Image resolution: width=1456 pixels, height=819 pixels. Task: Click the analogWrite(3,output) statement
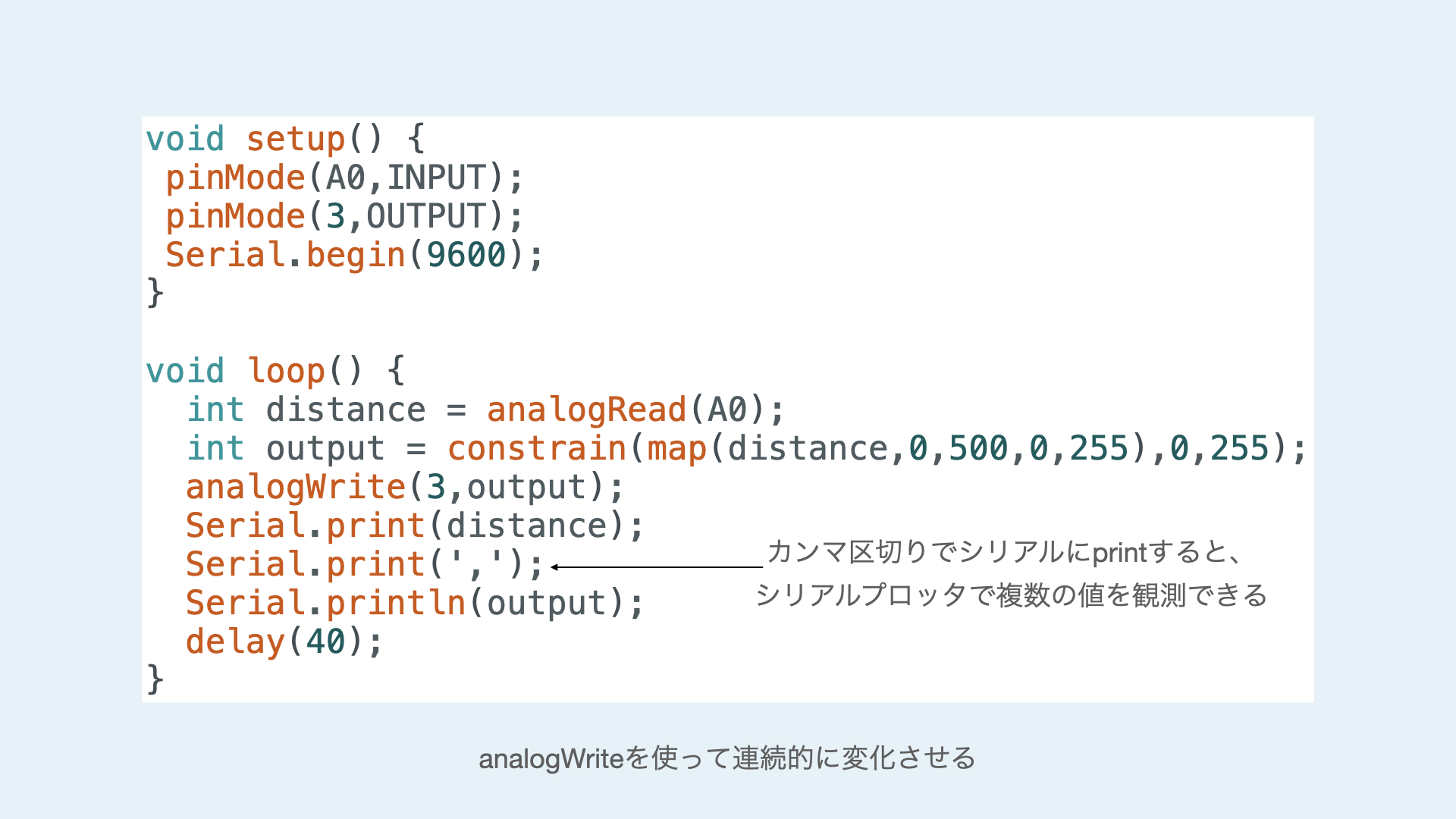[404, 488]
